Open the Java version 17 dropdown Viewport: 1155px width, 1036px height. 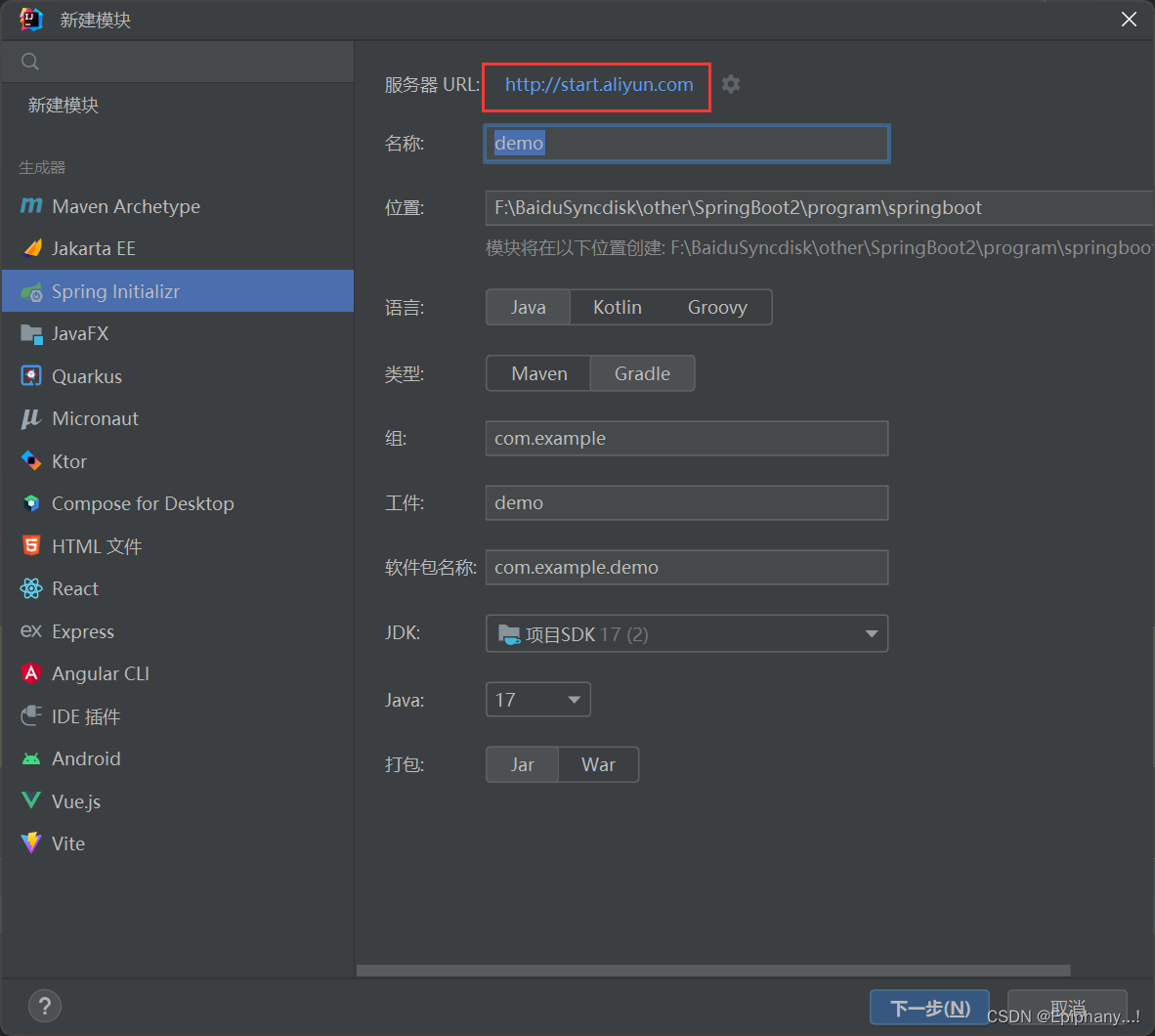pyautogui.click(x=537, y=699)
